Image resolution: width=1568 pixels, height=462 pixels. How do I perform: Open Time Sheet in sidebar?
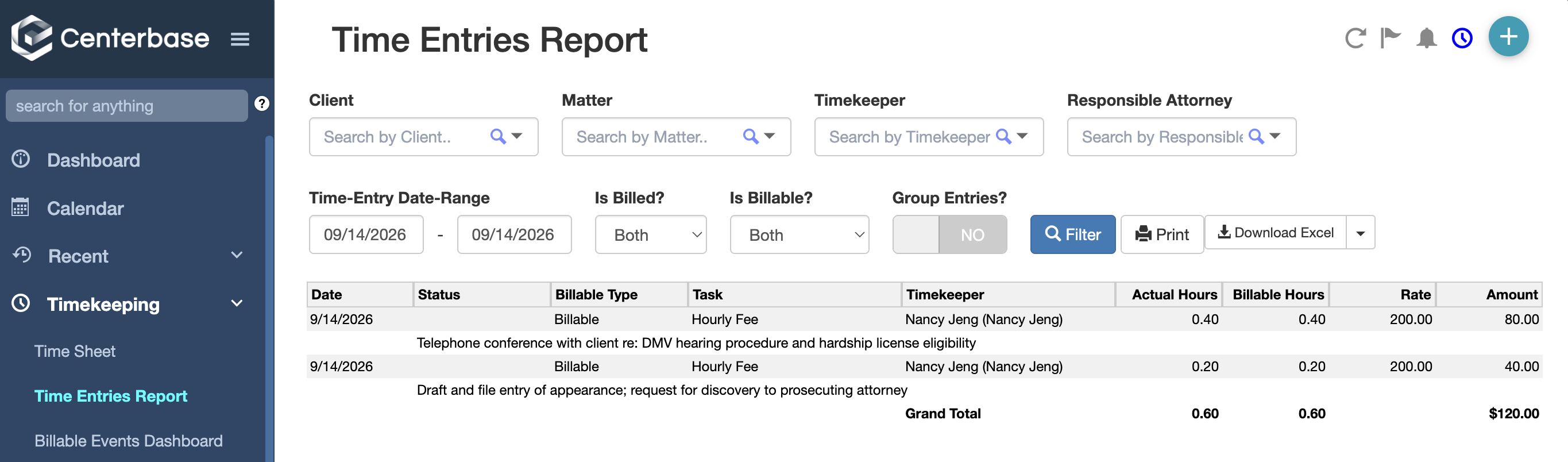(x=75, y=351)
